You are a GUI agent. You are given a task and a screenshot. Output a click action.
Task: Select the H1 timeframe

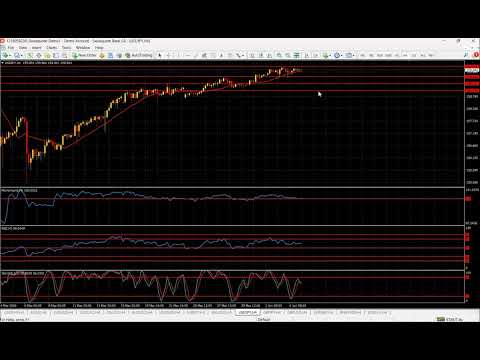(x=397, y=55)
